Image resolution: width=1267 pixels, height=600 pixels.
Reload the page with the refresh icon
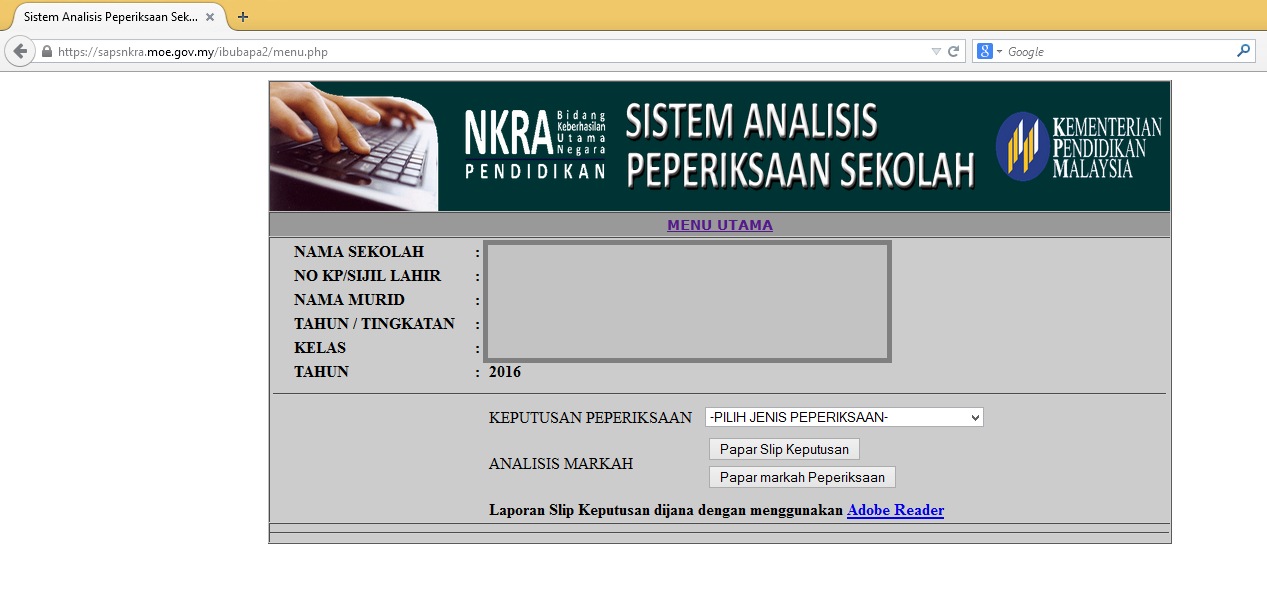point(954,51)
